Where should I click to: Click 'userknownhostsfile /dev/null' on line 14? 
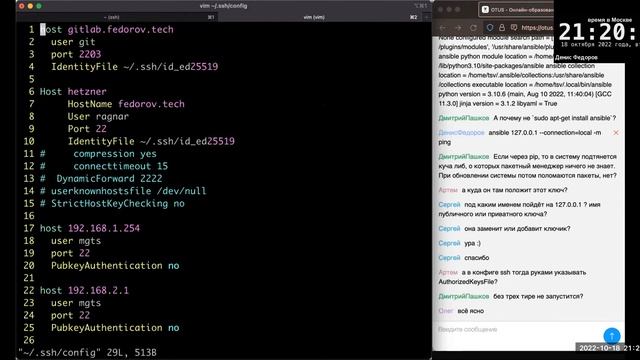coord(129,191)
